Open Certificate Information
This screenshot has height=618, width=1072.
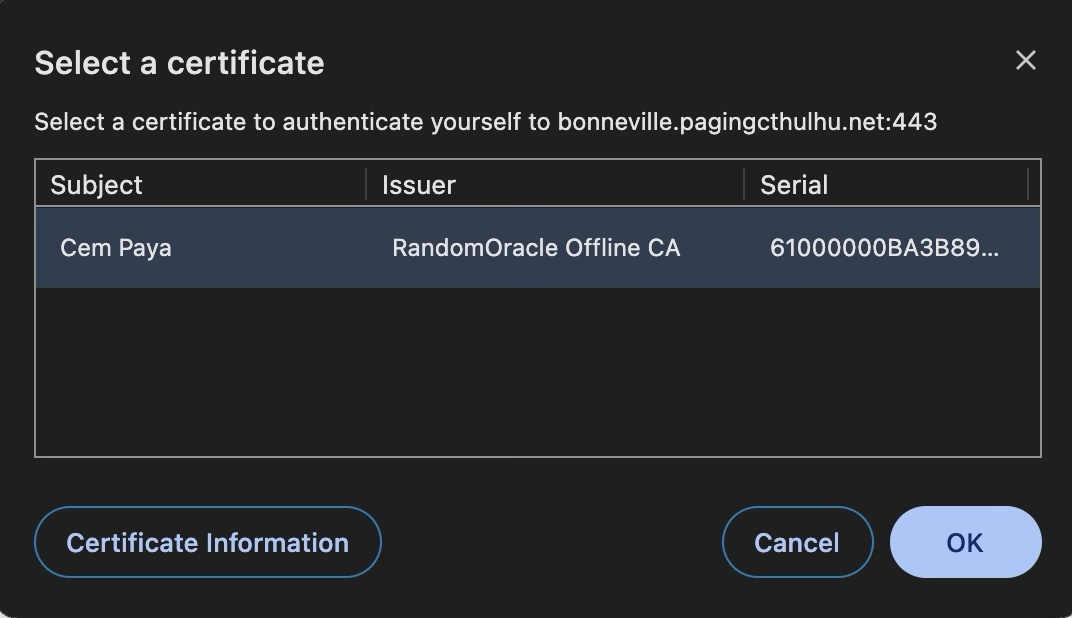(207, 542)
